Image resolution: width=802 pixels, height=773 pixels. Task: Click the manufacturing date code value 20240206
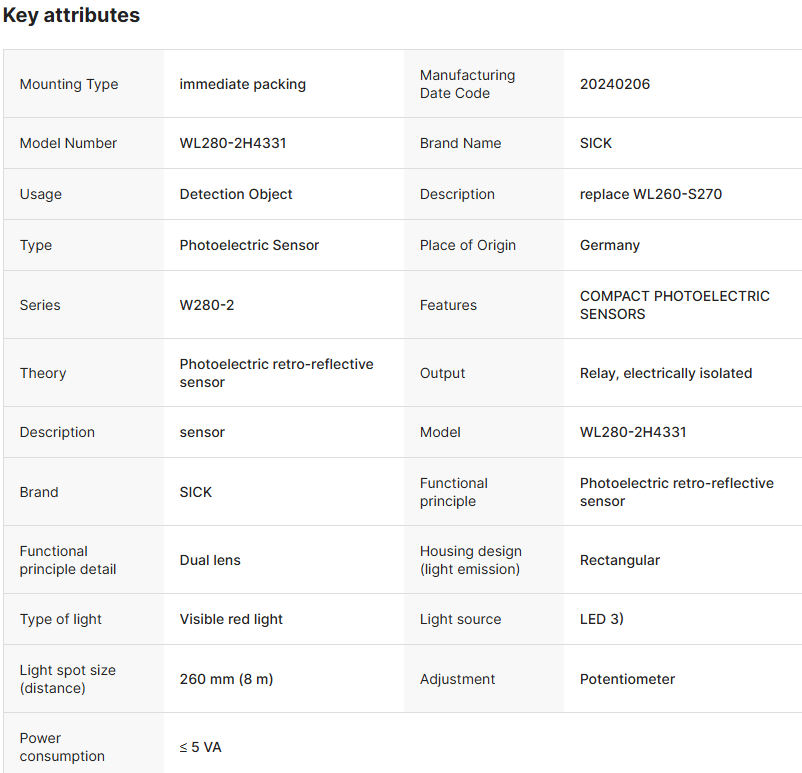pos(615,84)
